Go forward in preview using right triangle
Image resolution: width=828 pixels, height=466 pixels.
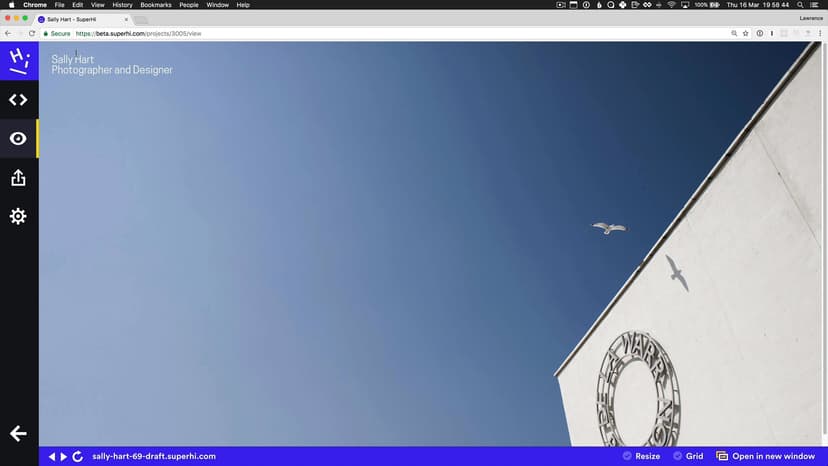[64, 456]
